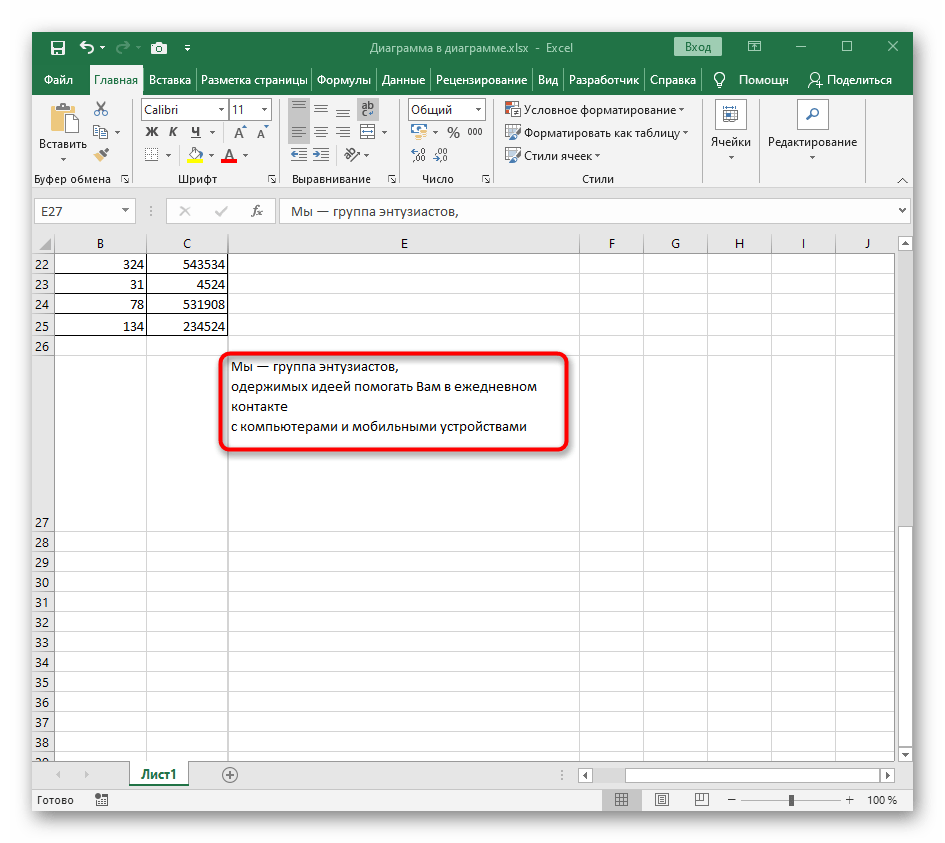Viewport: 945px width, 843px height.
Task: Switch to Page Break Preview view
Action: (x=702, y=800)
